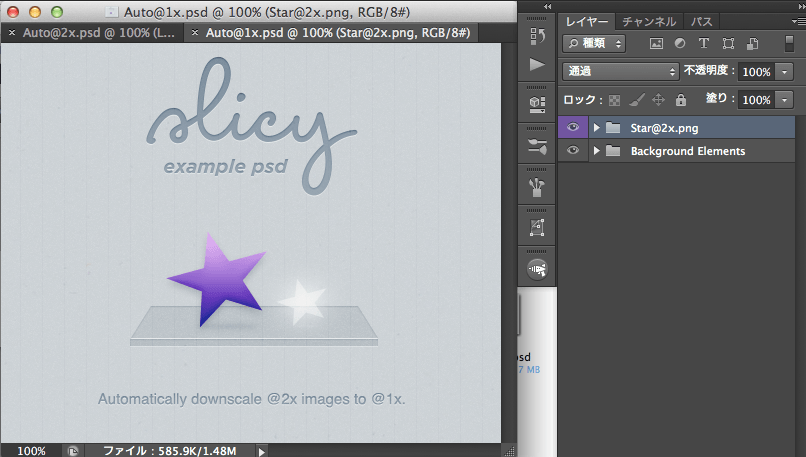Switch to the チャンネル tab
The width and height of the screenshot is (806, 457).
[x=648, y=21]
